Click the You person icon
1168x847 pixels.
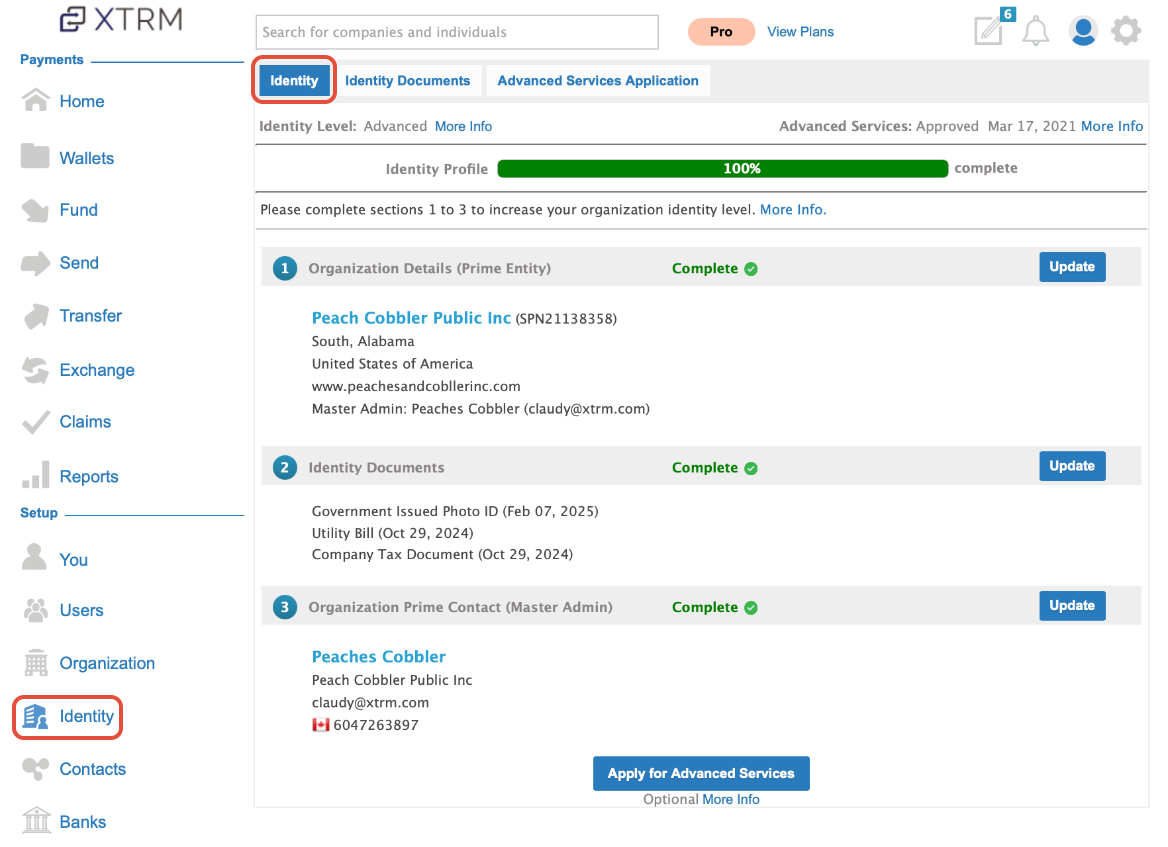34,557
